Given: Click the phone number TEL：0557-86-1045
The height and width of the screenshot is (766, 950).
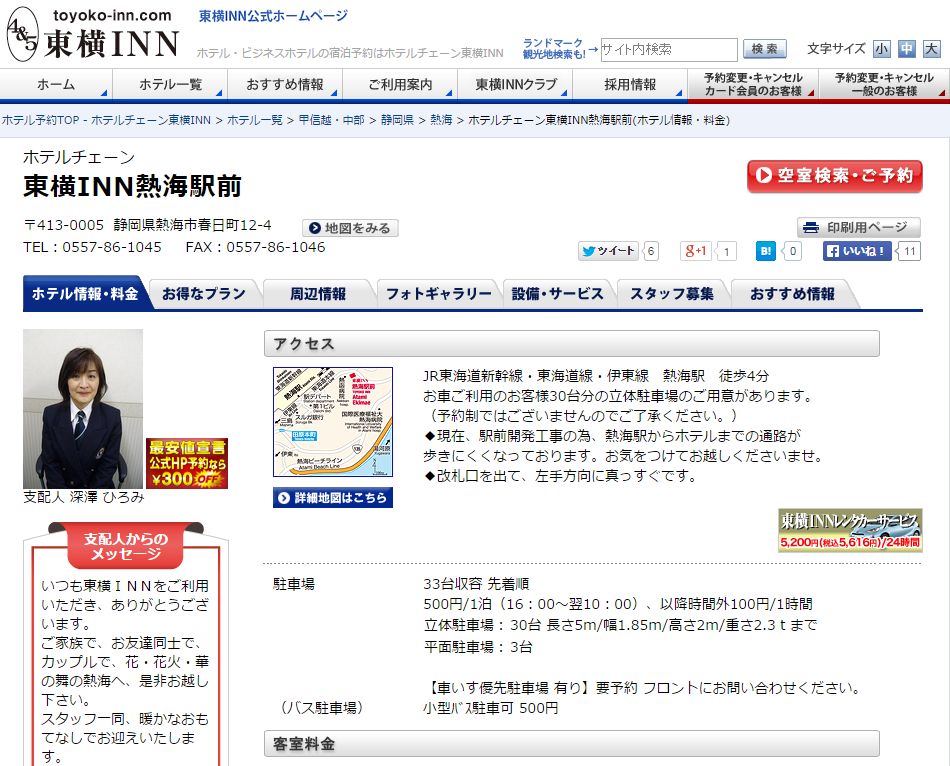Looking at the screenshot, I should point(93,247).
